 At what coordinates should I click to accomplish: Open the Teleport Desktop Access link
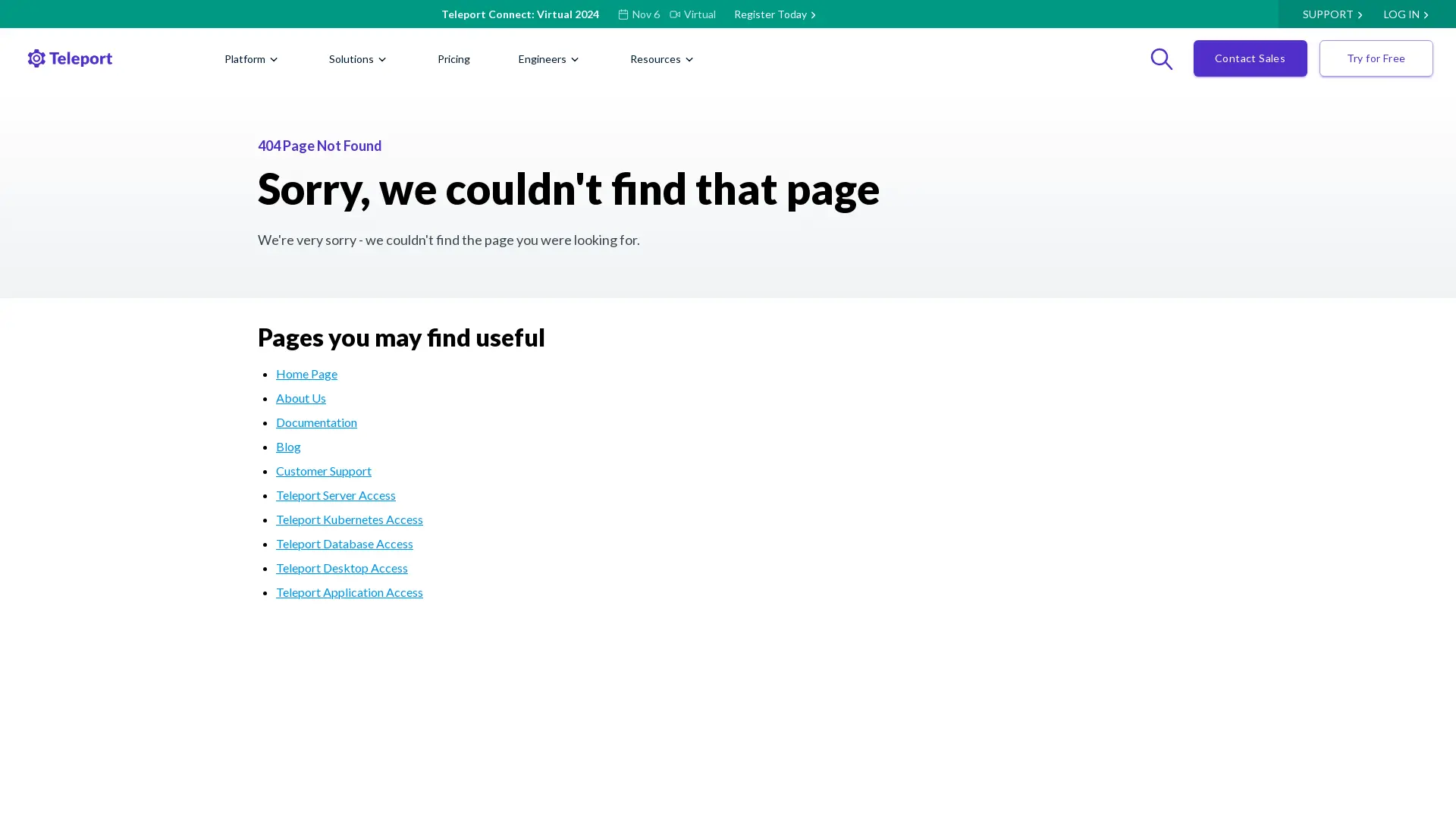(341, 568)
